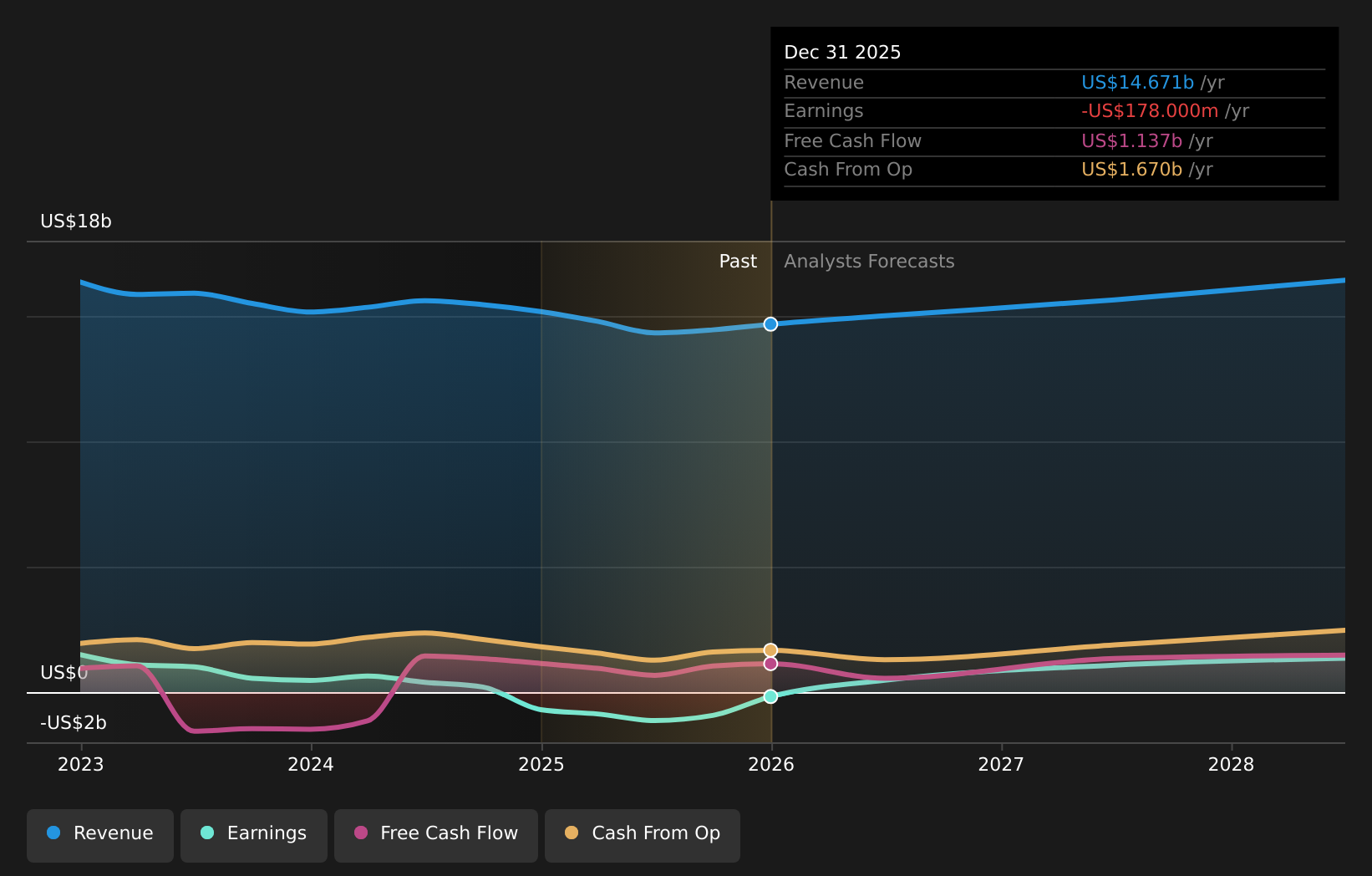Image resolution: width=1372 pixels, height=876 pixels.
Task: Select the teal Earnings legend dot
Action: [x=206, y=833]
